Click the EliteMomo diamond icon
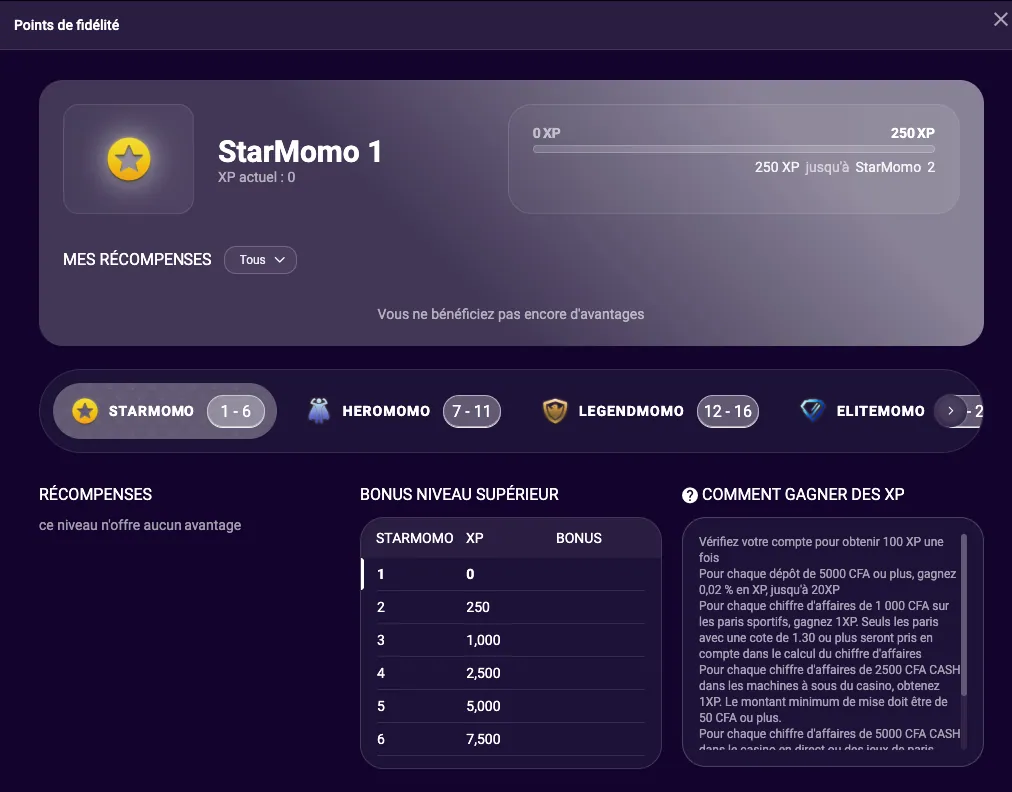1012x792 pixels. (813, 410)
